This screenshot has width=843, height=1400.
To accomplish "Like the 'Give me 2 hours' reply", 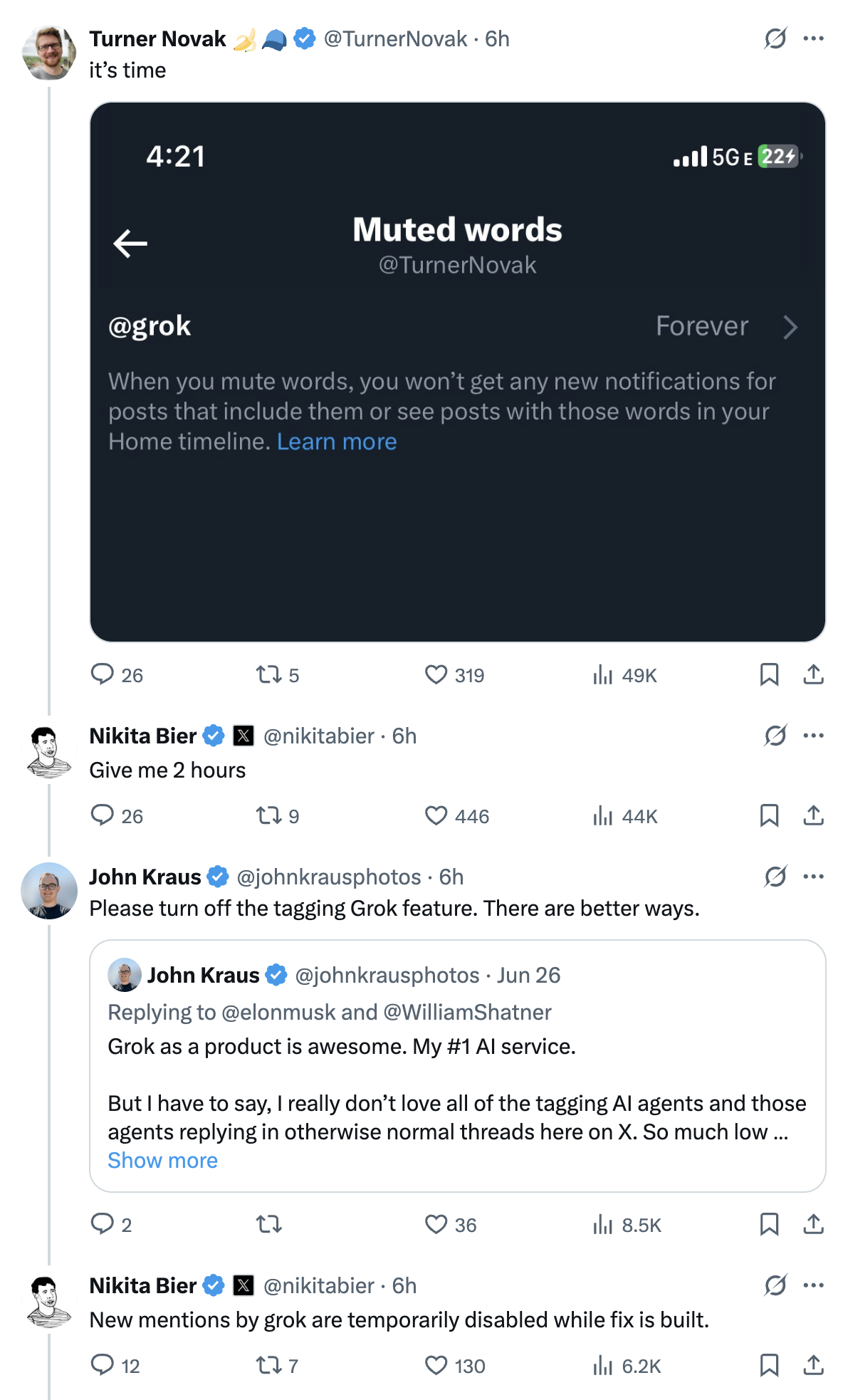I will point(456,815).
